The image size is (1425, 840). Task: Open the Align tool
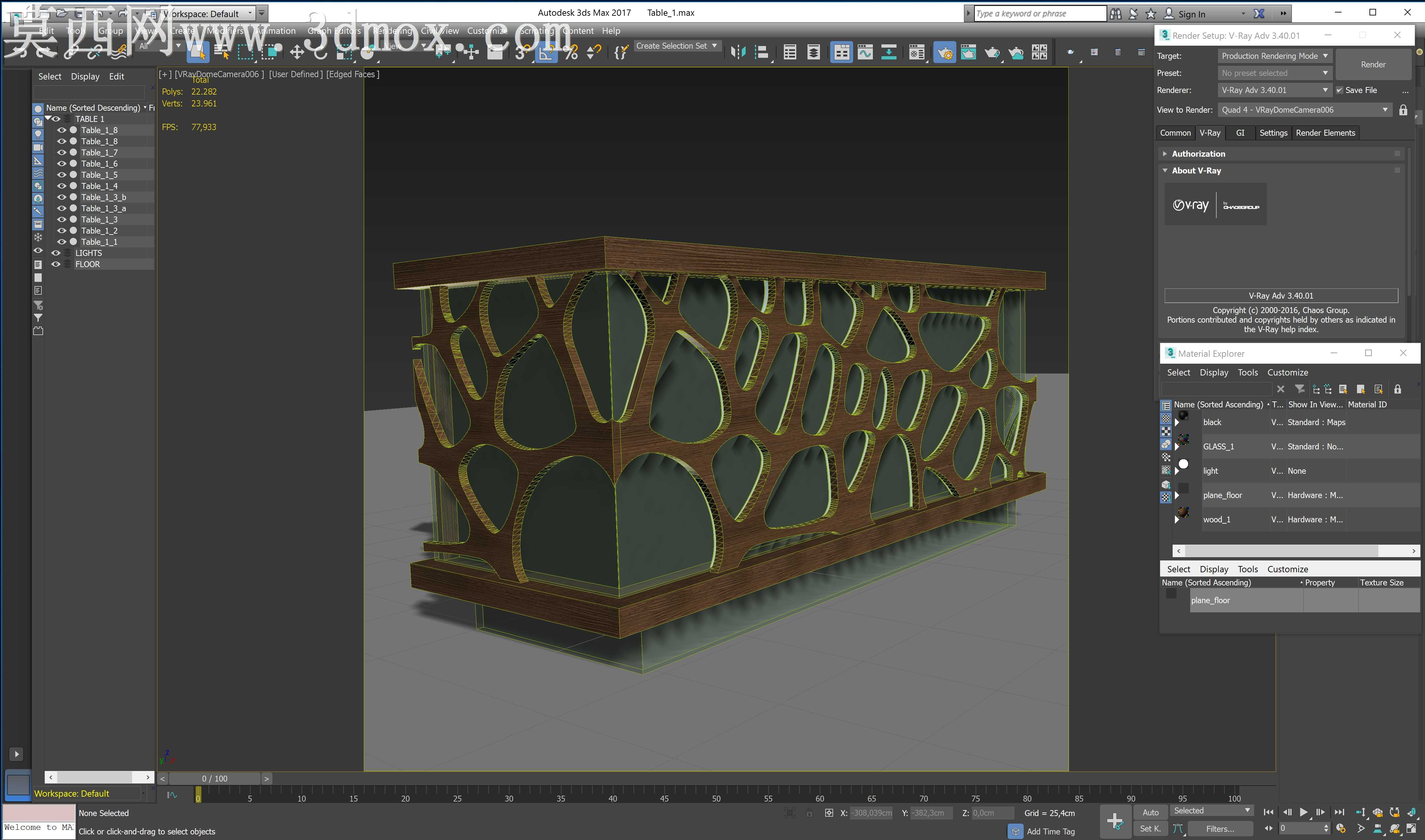tap(762, 53)
